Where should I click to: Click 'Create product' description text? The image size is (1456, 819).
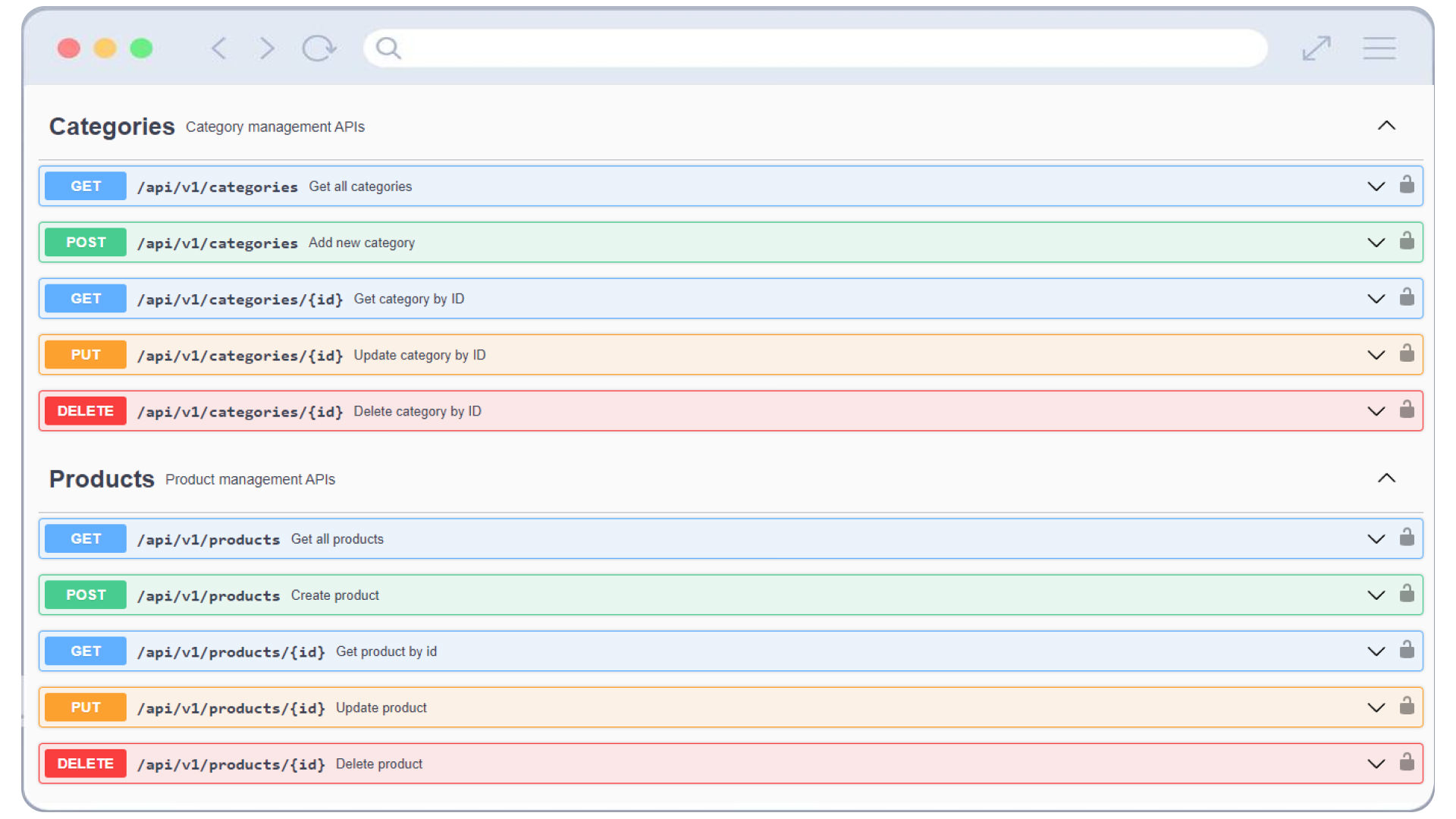tap(335, 595)
